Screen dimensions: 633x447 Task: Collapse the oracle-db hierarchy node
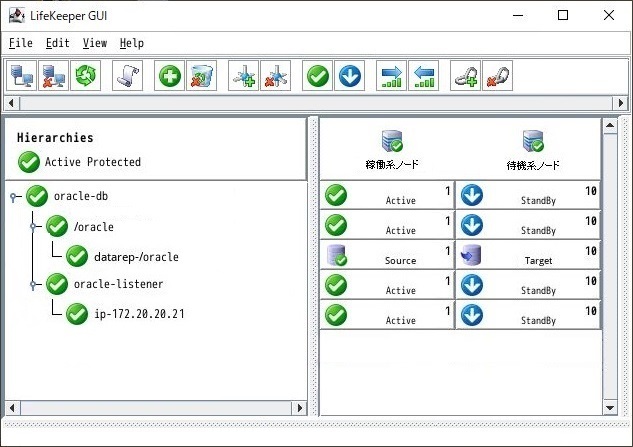14,197
